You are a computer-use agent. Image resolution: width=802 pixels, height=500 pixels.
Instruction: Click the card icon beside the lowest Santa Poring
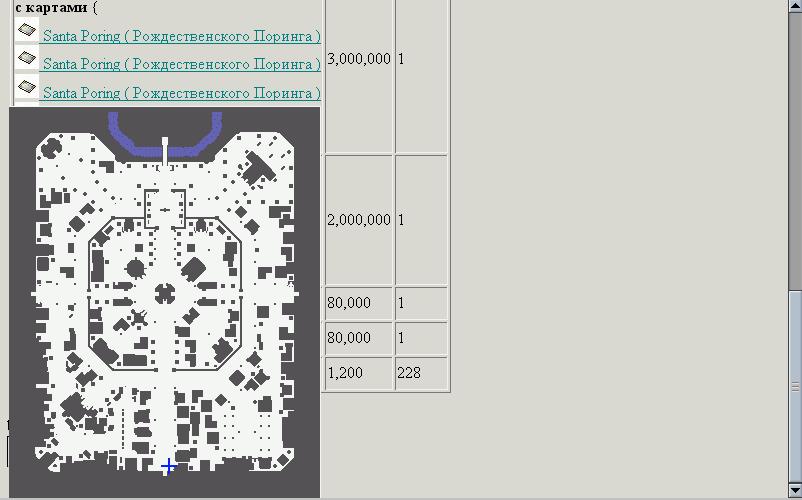(x=27, y=87)
